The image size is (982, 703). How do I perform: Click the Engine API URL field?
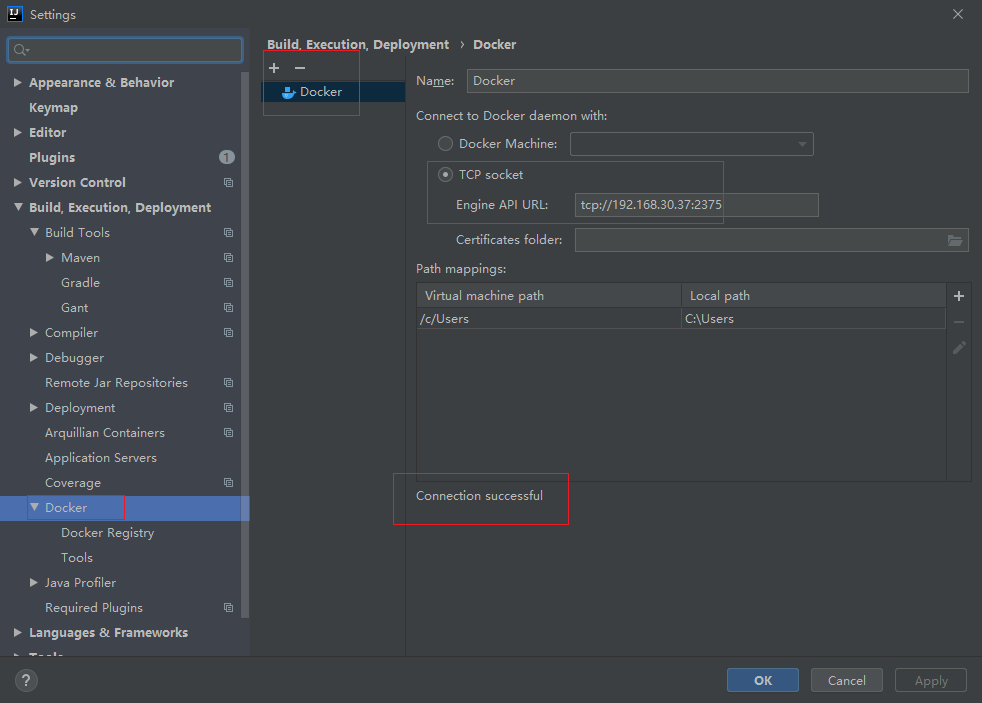pyautogui.click(x=696, y=205)
